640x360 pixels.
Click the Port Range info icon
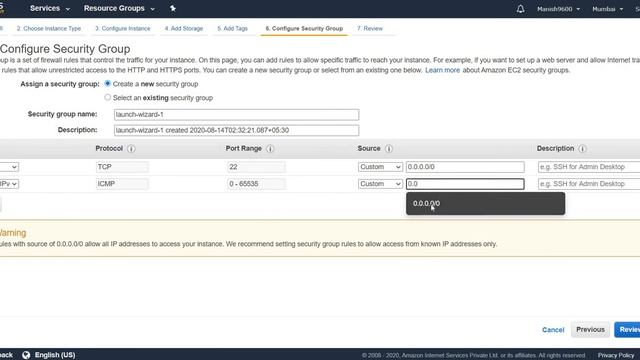pos(270,149)
